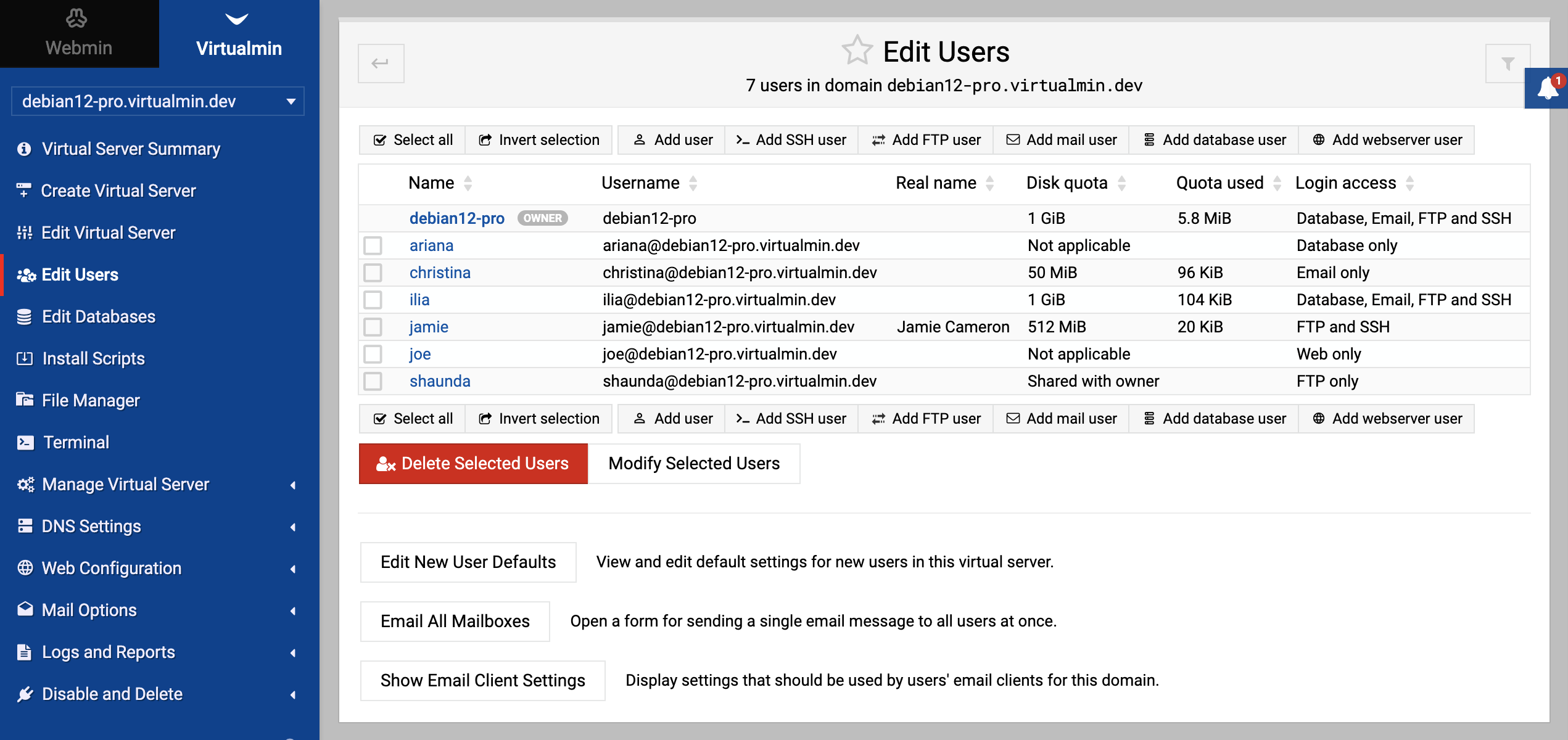
Task: Click Show Email Client Settings button
Action: click(482, 681)
